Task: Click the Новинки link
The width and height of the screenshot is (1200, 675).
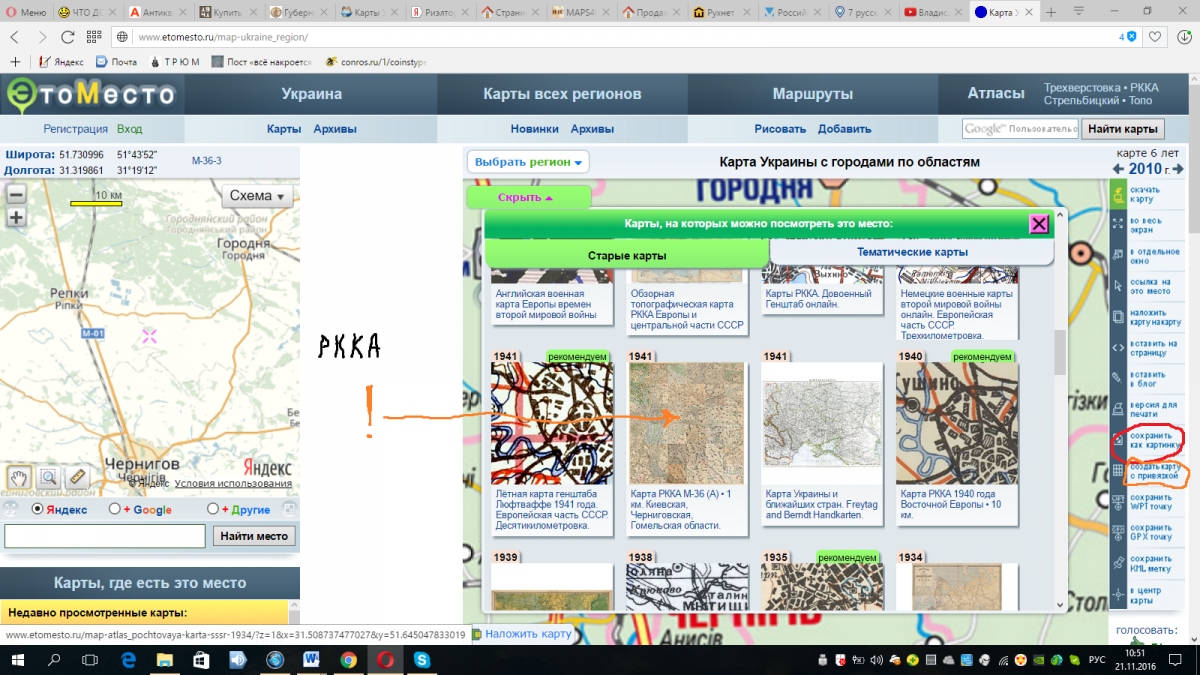Action: [535, 129]
